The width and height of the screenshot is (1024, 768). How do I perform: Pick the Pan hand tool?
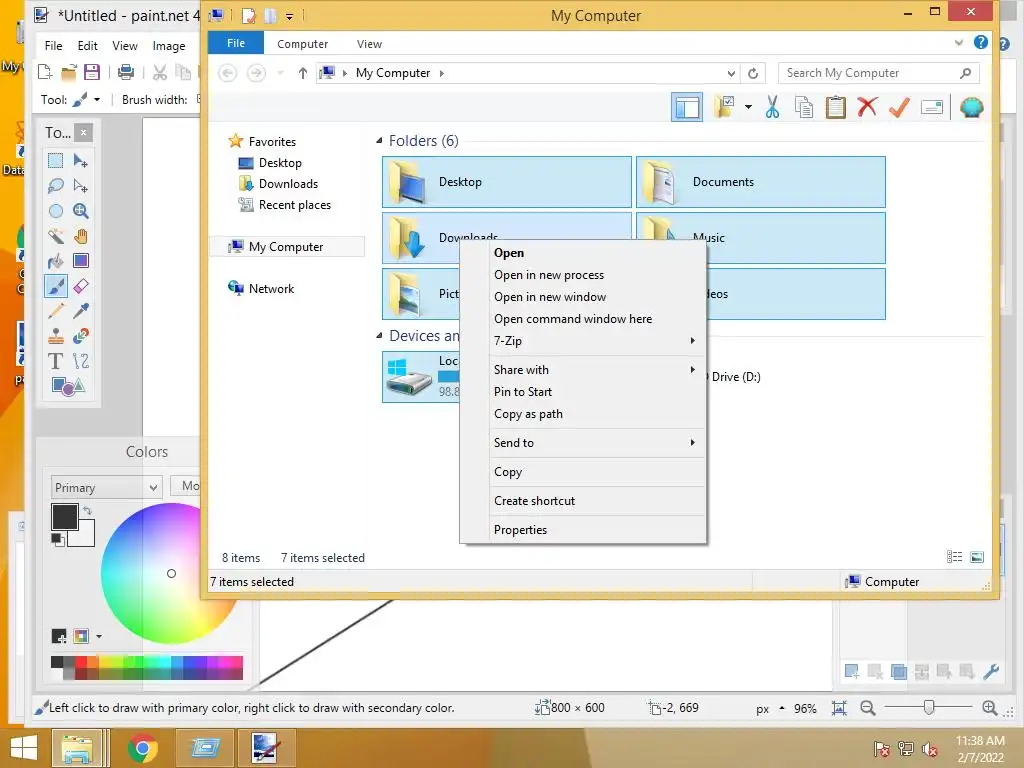point(81,236)
